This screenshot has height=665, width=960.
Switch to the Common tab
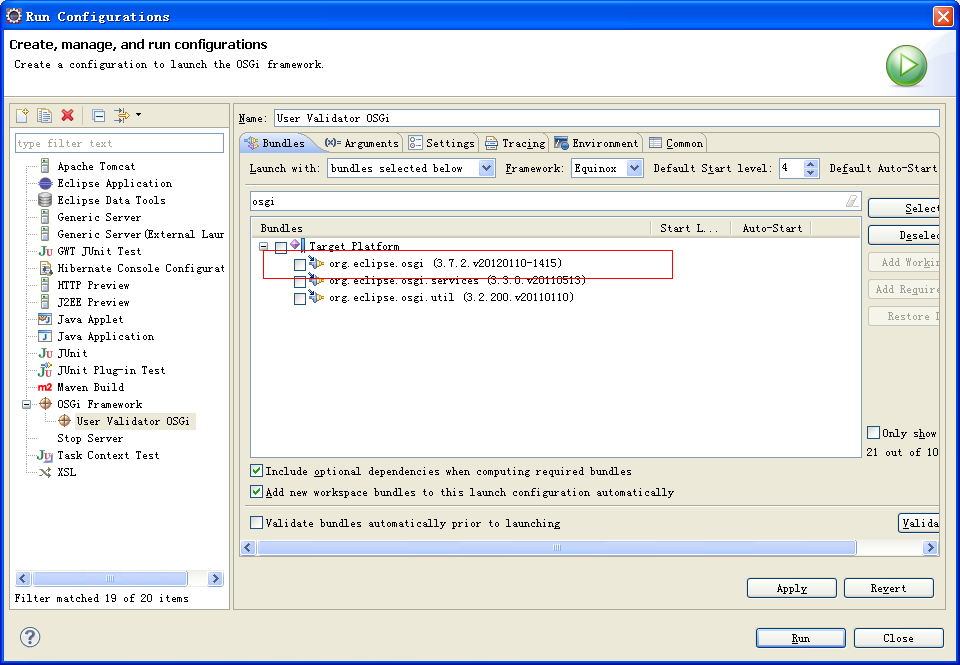pyautogui.click(x=676, y=143)
